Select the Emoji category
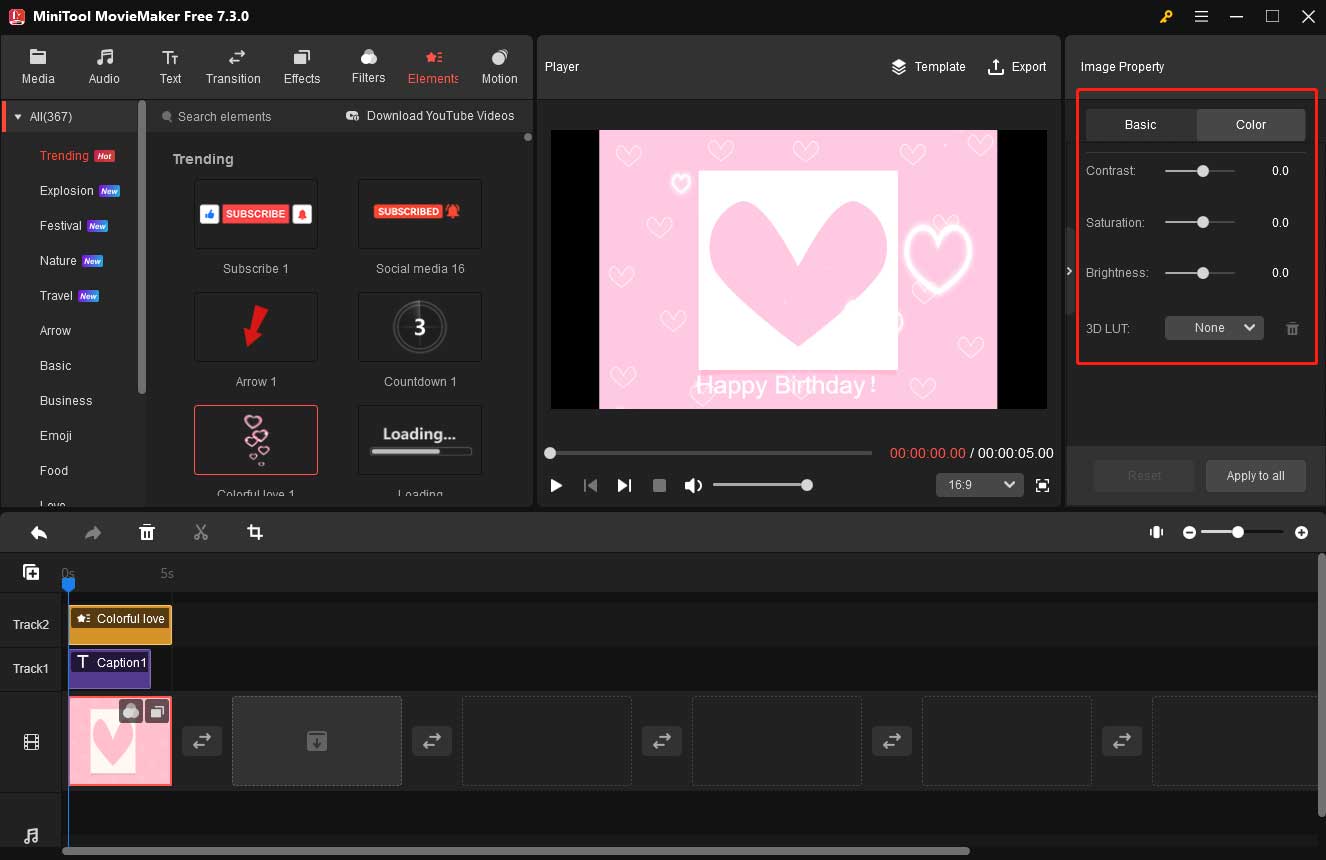Screen dimensions: 1326x860 (x=55, y=436)
